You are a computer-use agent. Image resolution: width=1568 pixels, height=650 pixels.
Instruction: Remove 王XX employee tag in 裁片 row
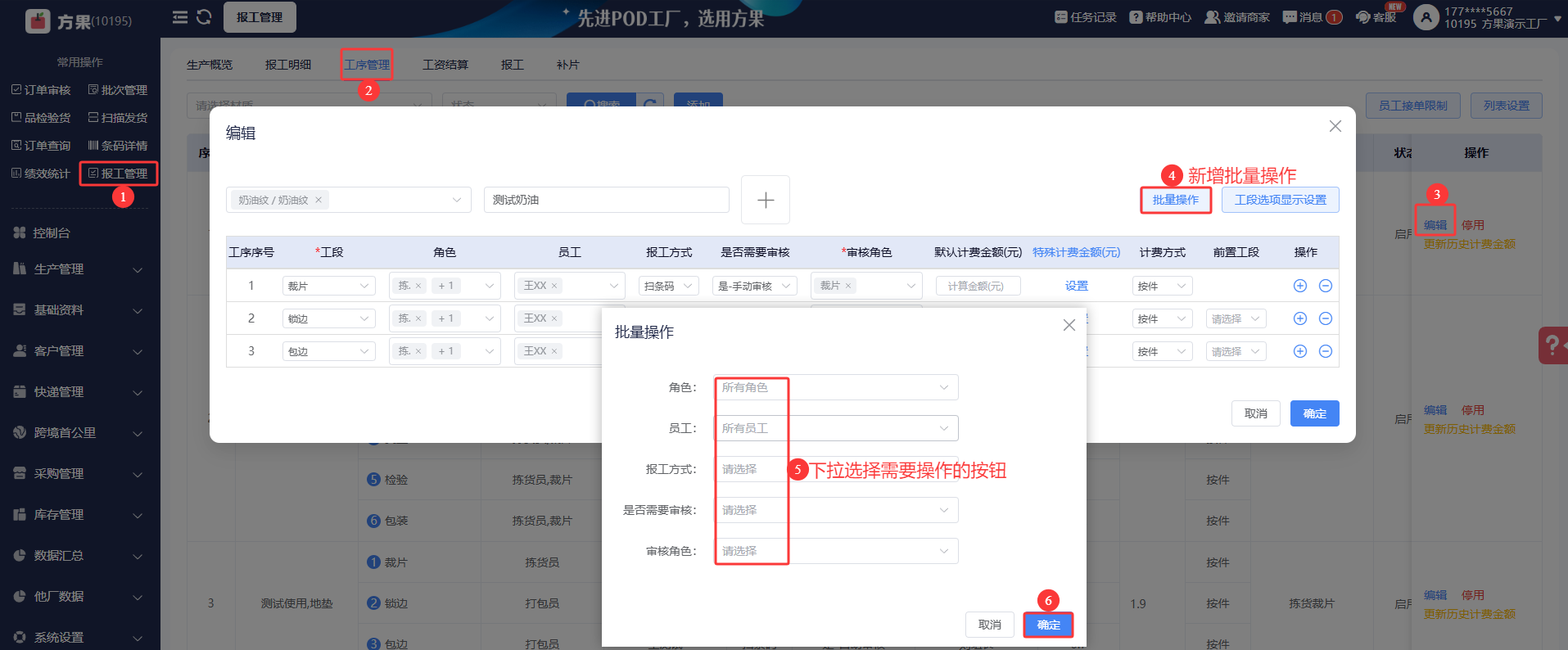[554, 286]
